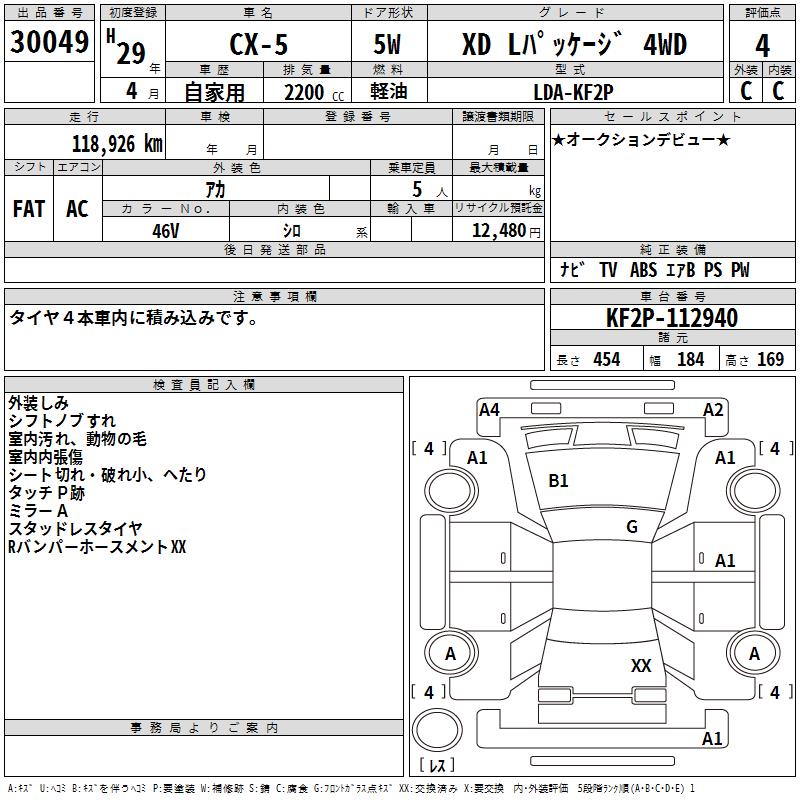Click displacement value 2200 cc

pos(314,93)
